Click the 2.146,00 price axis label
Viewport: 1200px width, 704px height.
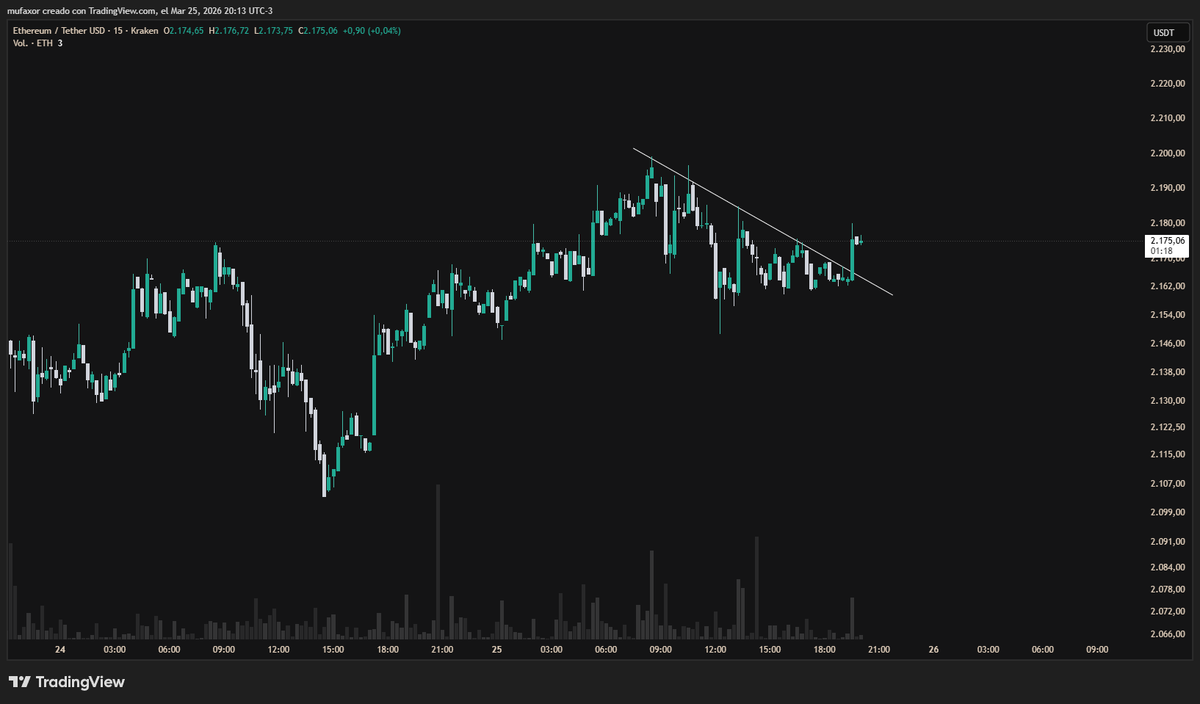pos(1167,343)
